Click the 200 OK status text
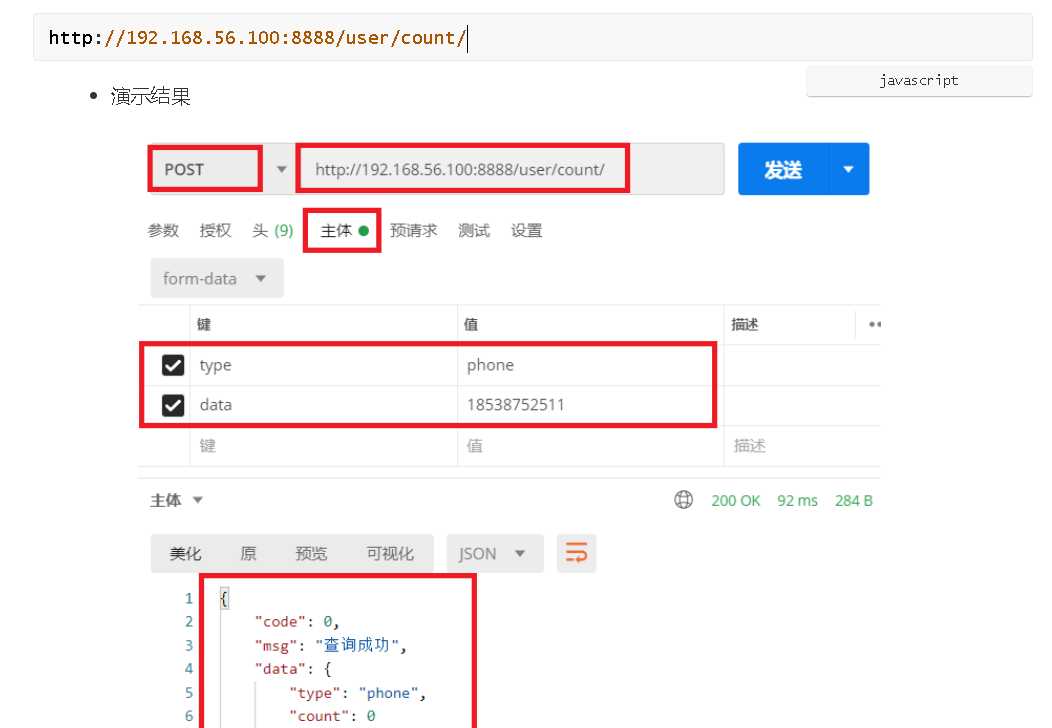 (x=735, y=501)
